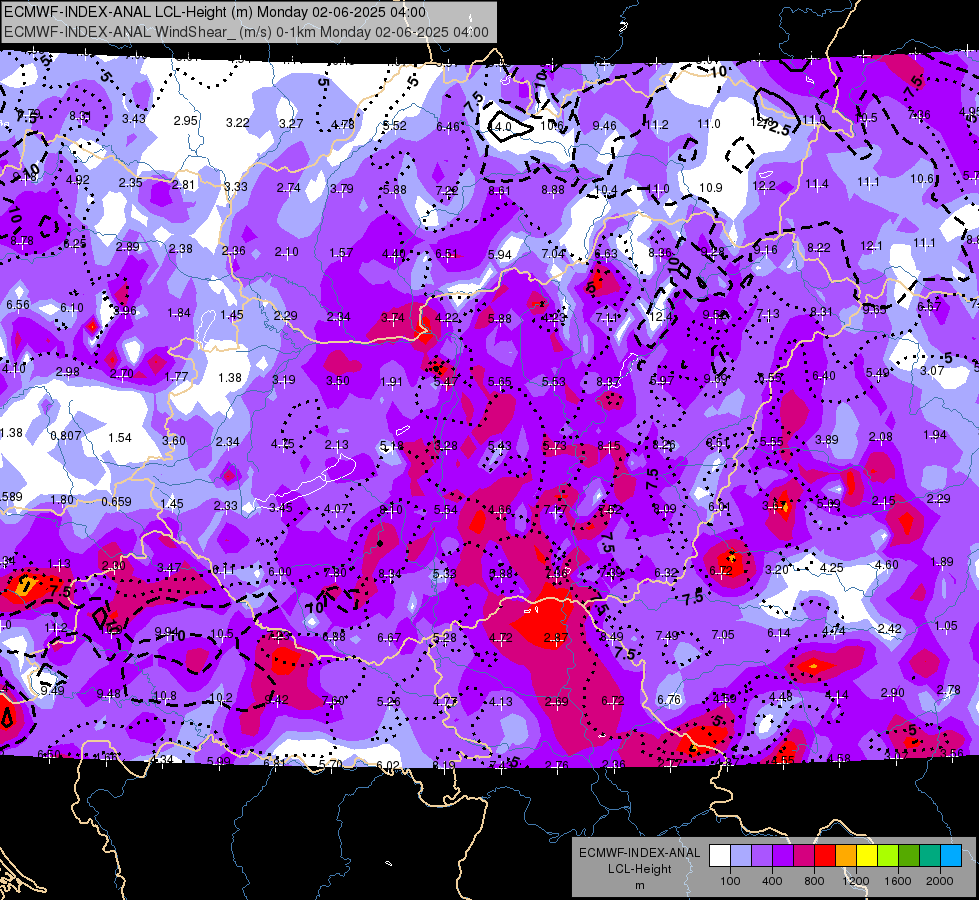This screenshot has width=979, height=900.
Task: Click the grid value '1.77'
Action: 177,376
